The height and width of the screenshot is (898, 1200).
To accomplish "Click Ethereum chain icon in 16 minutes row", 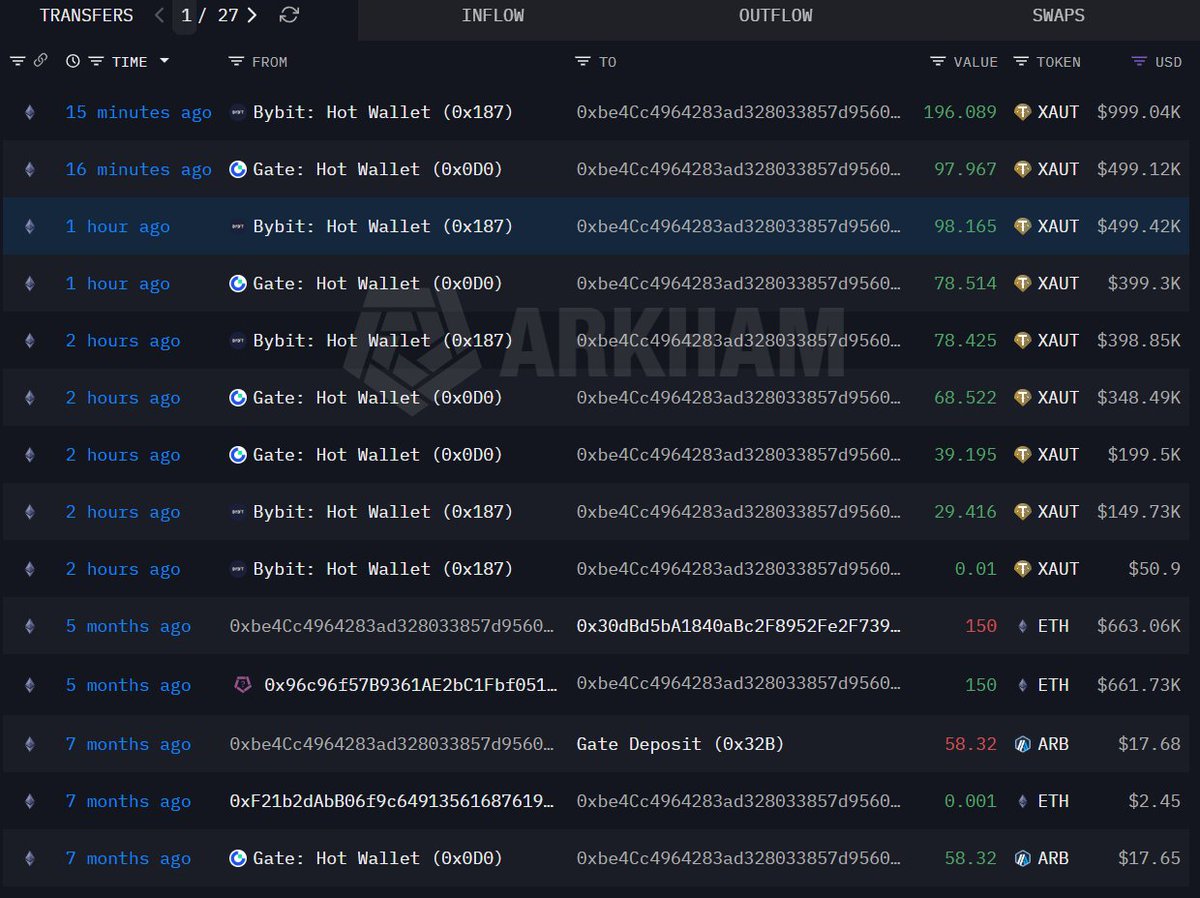I will 29,169.
